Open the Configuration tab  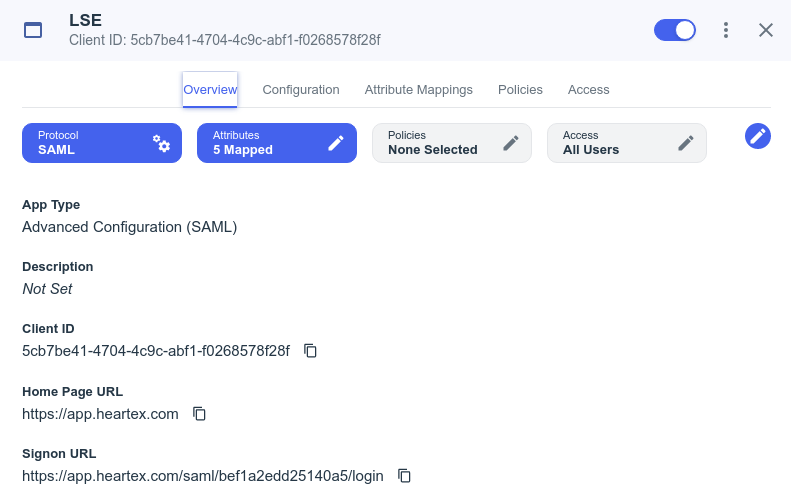point(301,90)
